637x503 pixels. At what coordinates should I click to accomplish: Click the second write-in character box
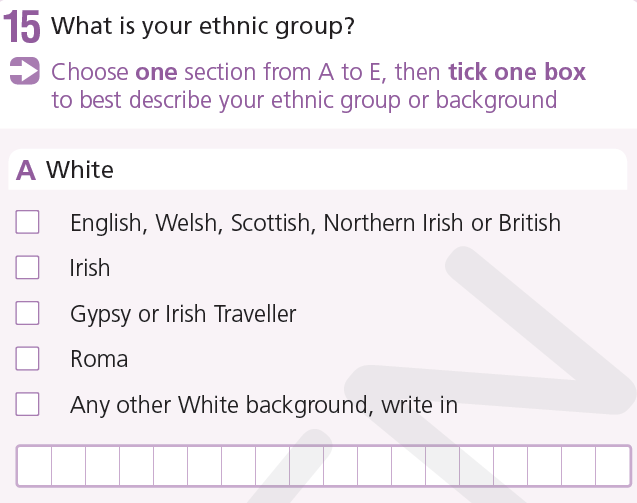(x=69, y=466)
